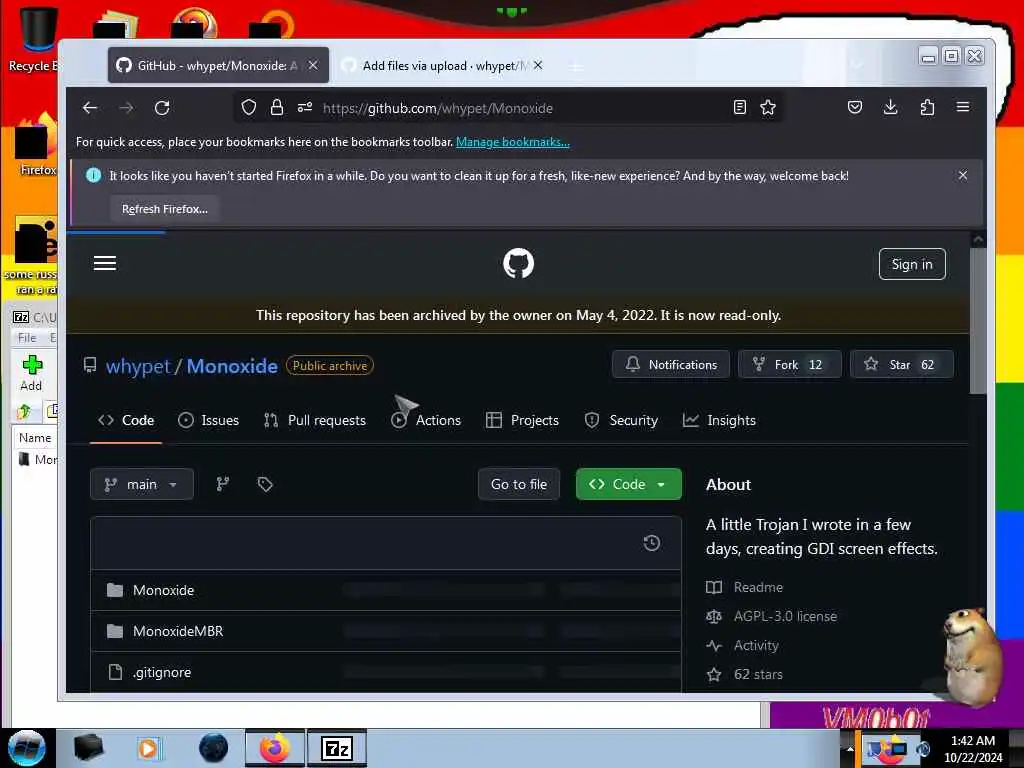Open the Monoxide folder row

point(386,590)
